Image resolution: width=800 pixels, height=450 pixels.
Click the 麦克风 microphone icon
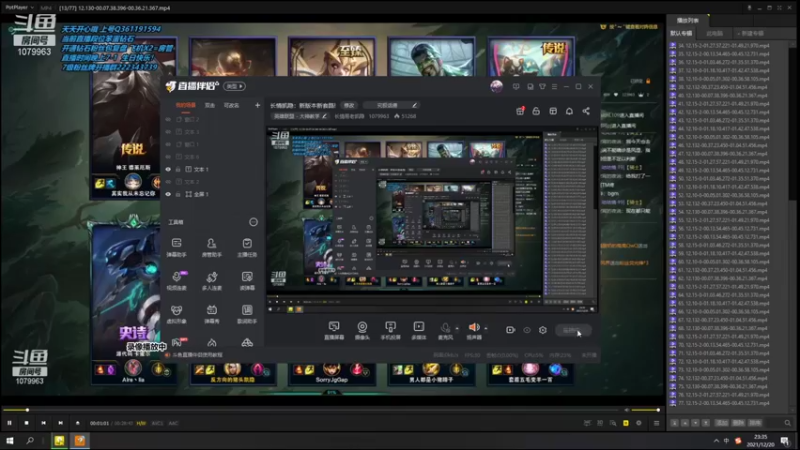click(445, 330)
